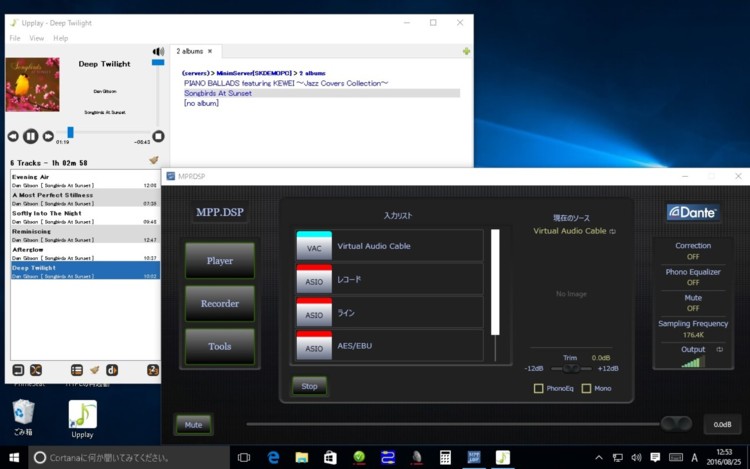This screenshot has width=750, height=469.
Task: Click the Stop button under input list
Action: click(x=309, y=386)
